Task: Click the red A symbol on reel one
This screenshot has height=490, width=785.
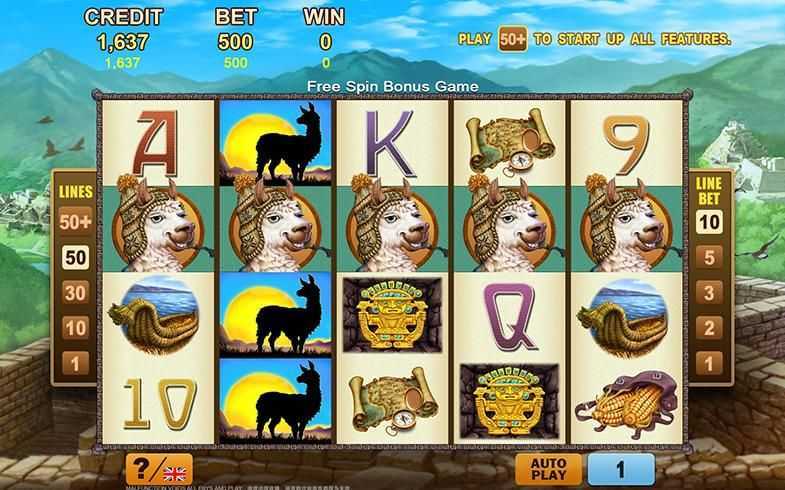Action: [x=156, y=143]
